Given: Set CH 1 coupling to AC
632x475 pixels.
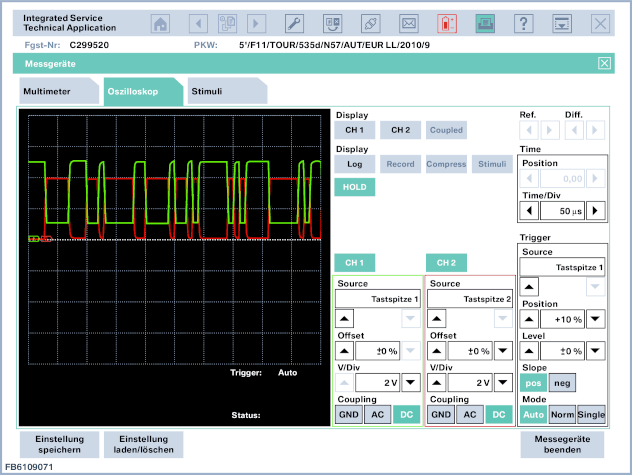Looking at the screenshot, I should click(378, 415).
